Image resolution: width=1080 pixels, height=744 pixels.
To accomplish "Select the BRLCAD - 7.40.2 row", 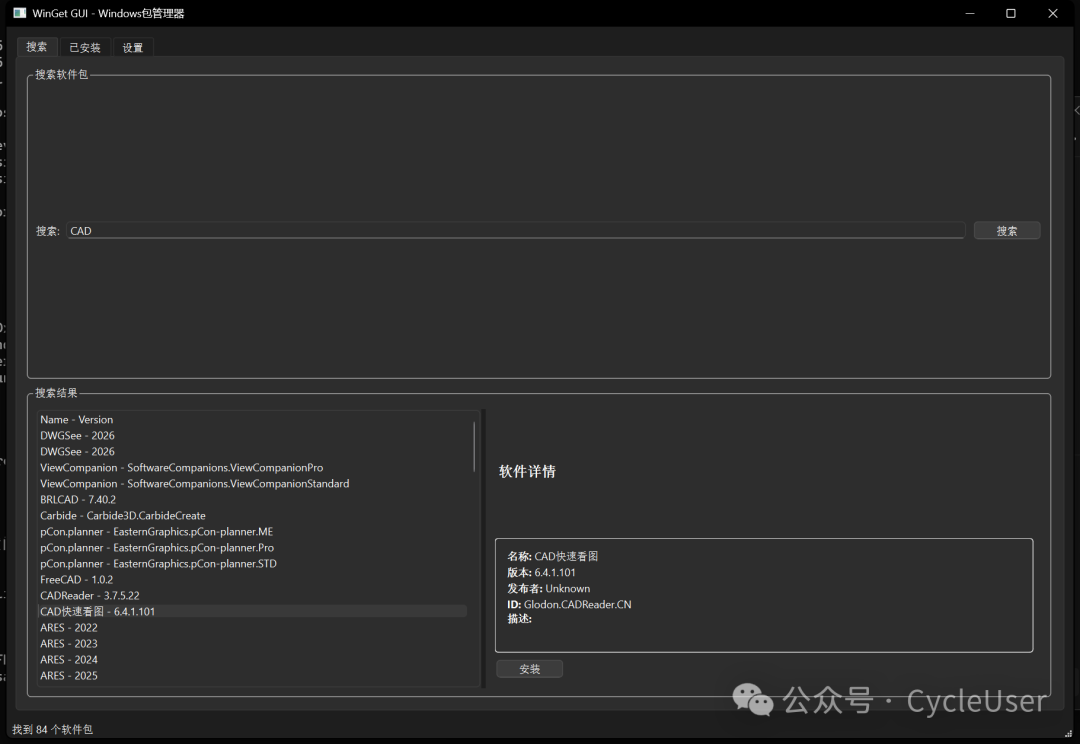I will click(x=253, y=499).
